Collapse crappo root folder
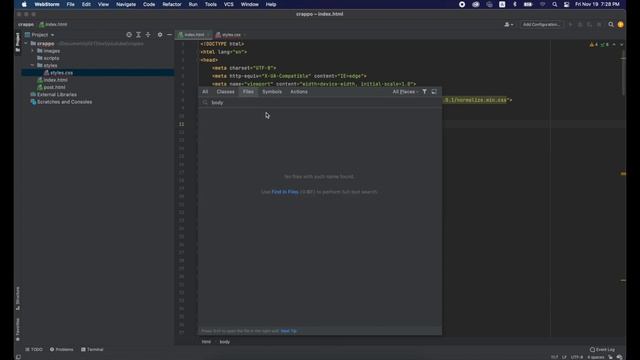This screenshot has width=640, height=360. (26, 43)
